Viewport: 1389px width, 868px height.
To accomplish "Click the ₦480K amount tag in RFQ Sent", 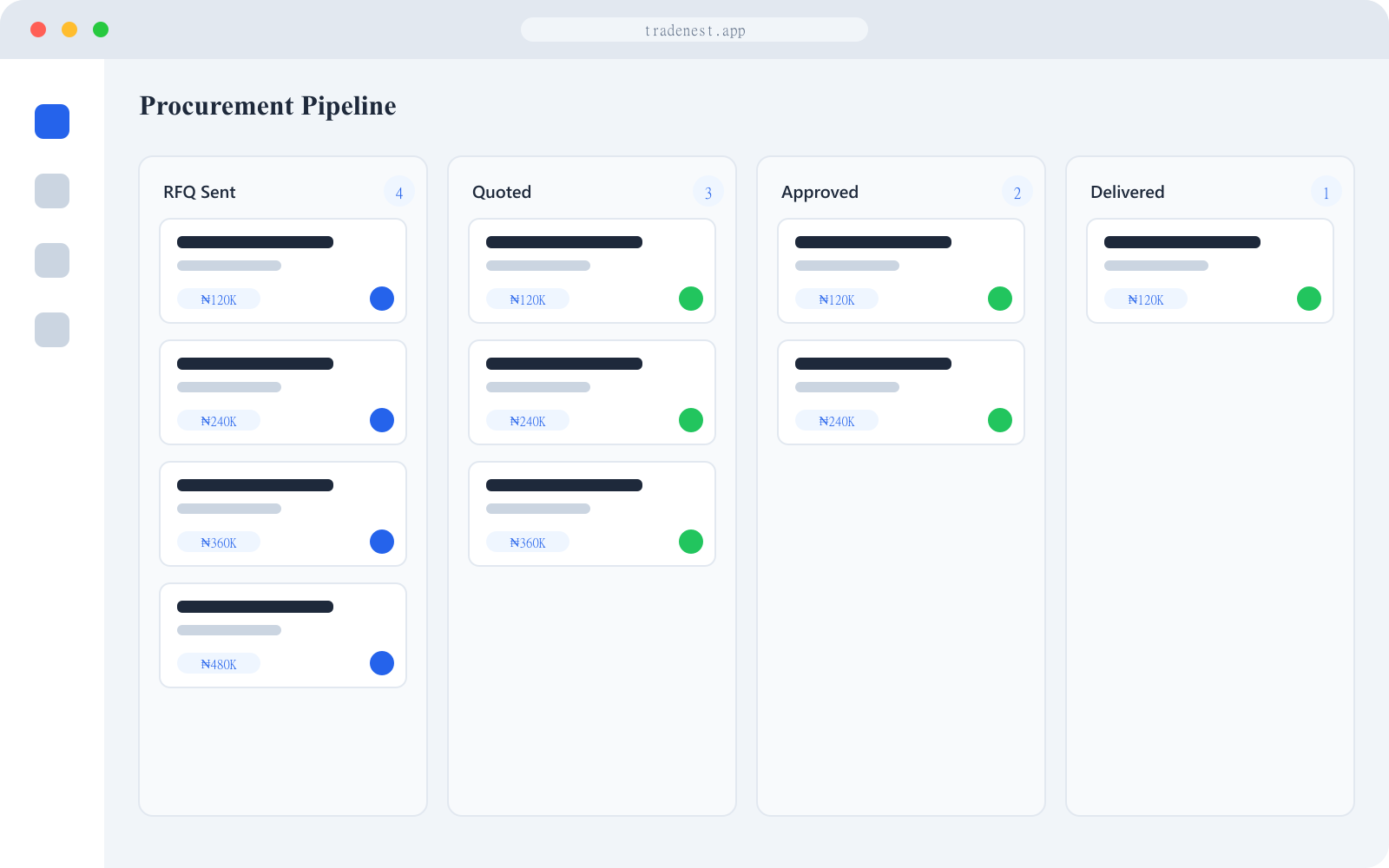I will click(x=219, y=663).
